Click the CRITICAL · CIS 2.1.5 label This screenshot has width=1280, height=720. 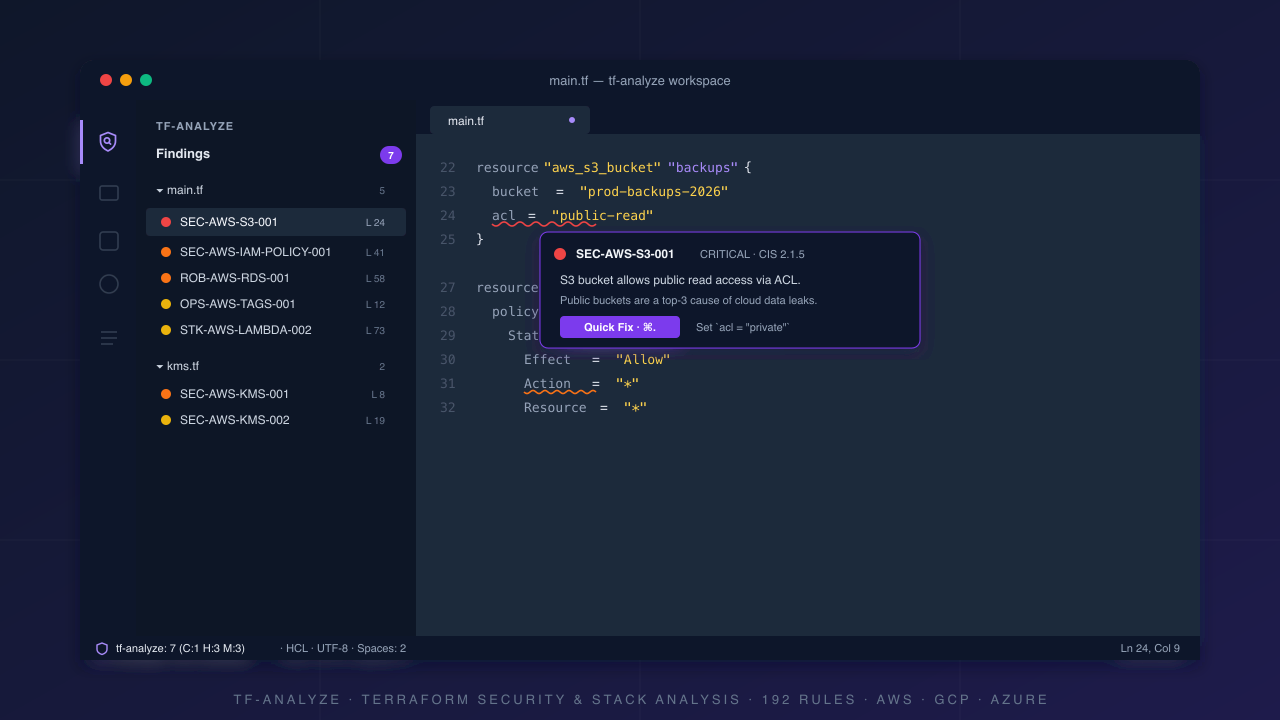click(752, 254)
